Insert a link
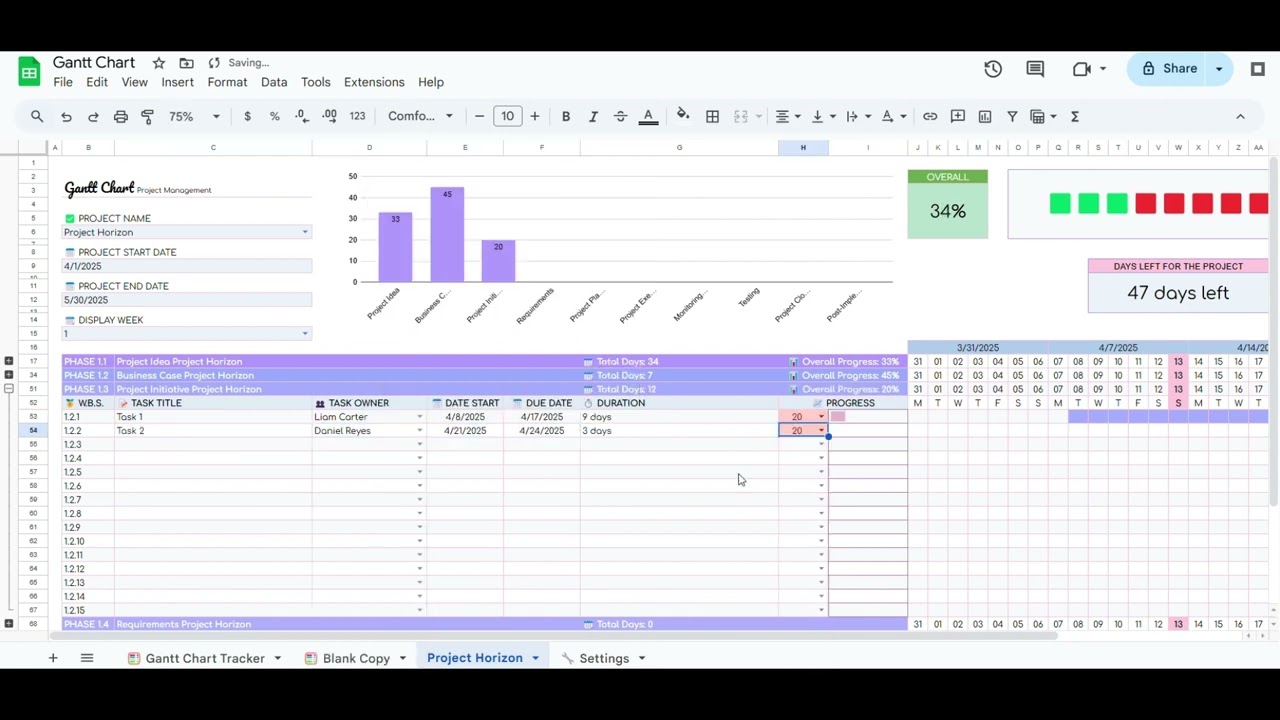This screenshot has width=1280, height=720. point(930,117)
